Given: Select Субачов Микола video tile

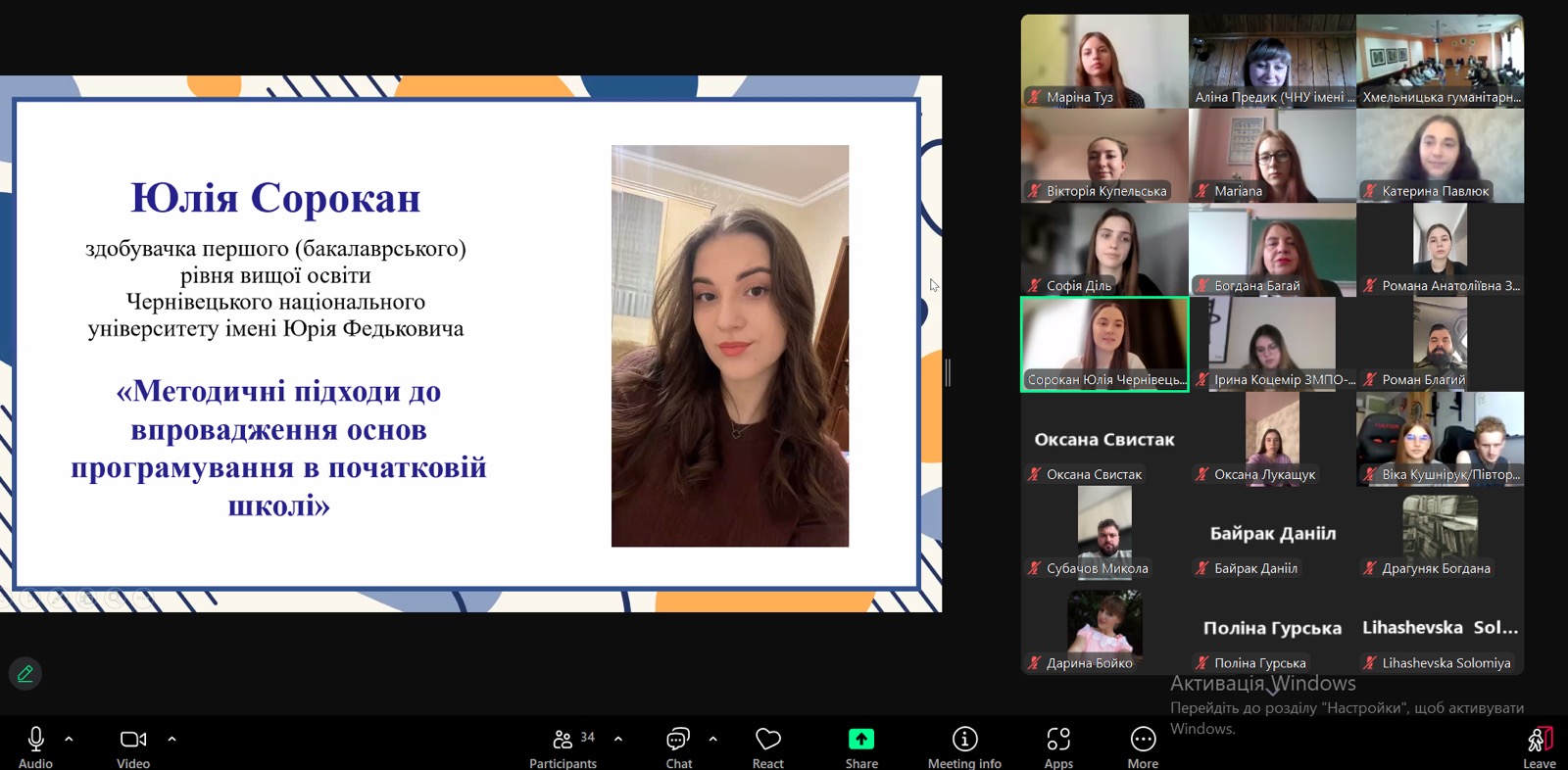Looking at the screenshot, I should (1104, 533).
